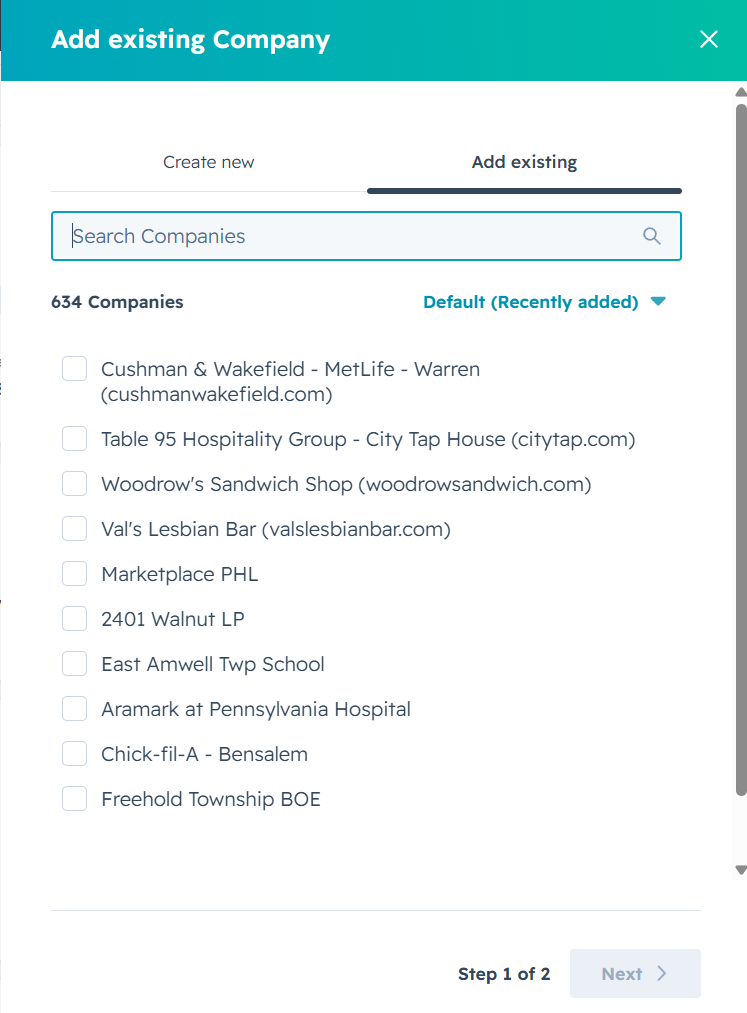Viewport: 747px width, 1013px height.
Task: Expand sorting via the teal caret arrow
Action: point(658,301)
